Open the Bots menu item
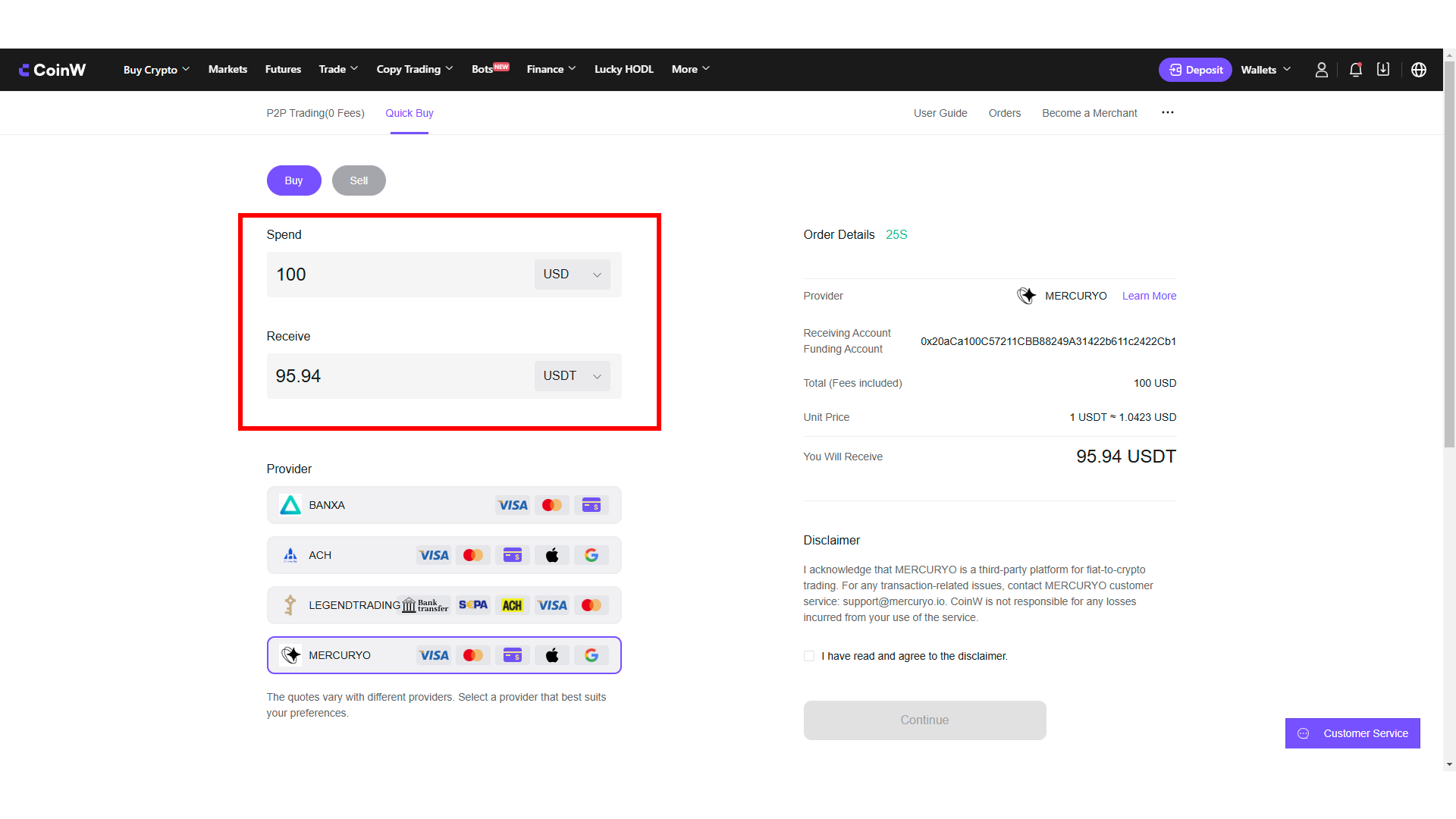The image size is (1456, 819). tap(490, 69)
